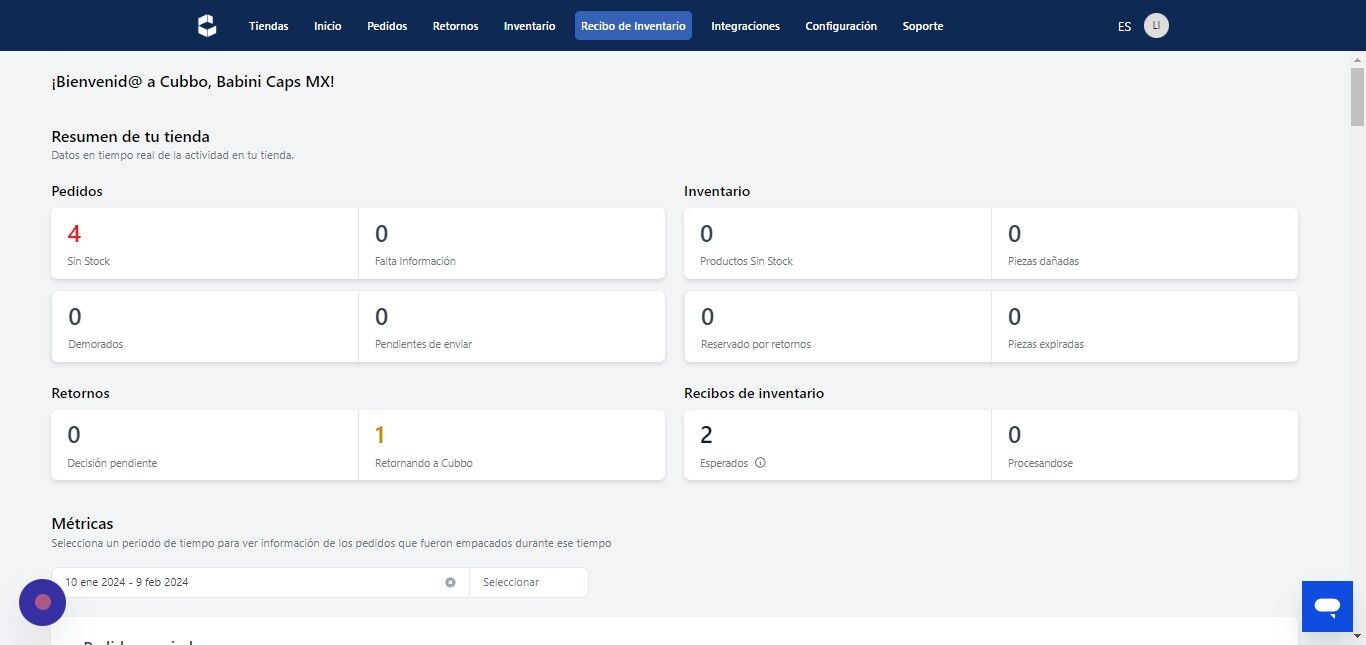Open the Retornos navigation item
Image resolution: width=1366 pixels, height=645 pixels.
455,26
